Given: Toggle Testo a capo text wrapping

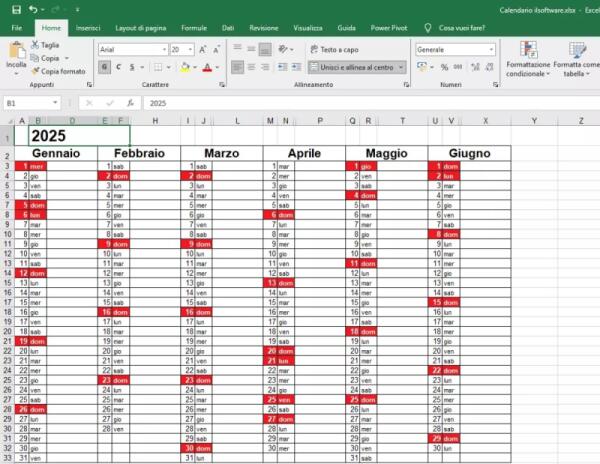Looking at the screenshot, I should (x=333, y=49).
